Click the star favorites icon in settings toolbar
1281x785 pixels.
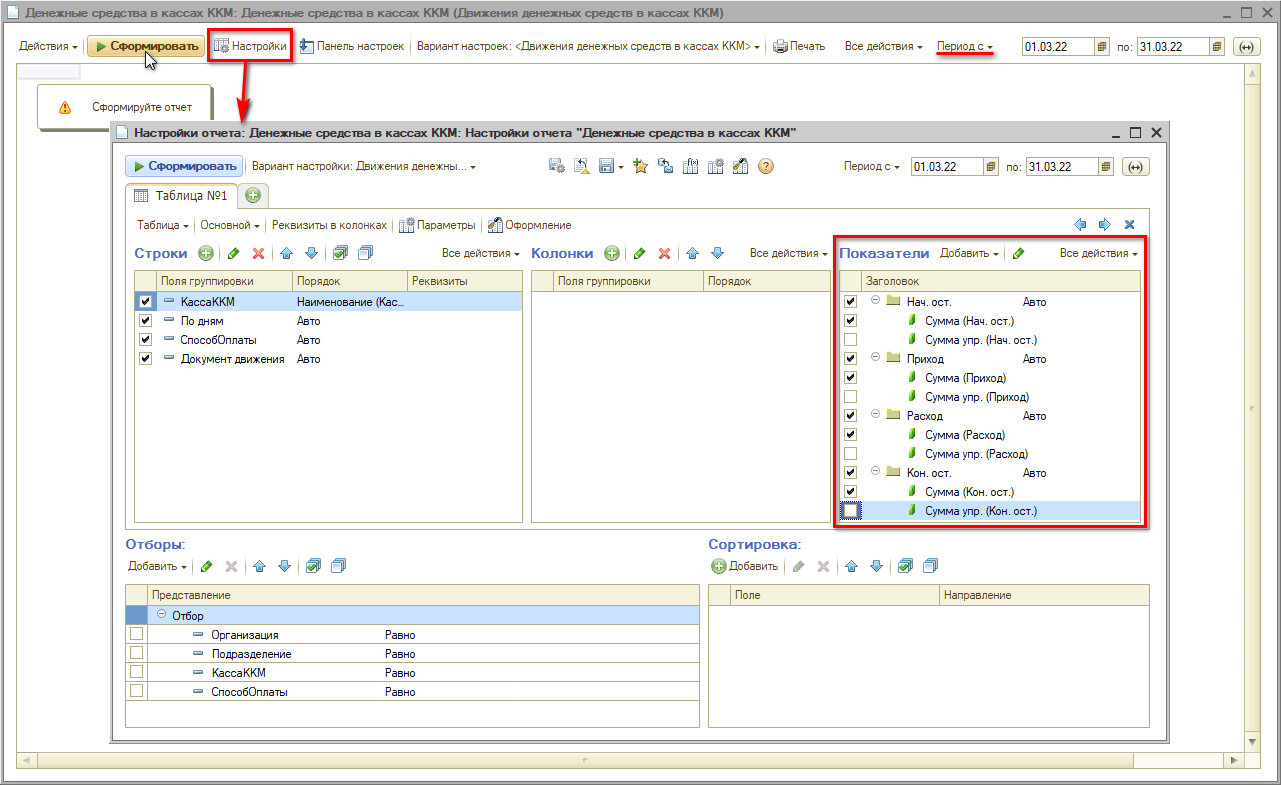point(641,167)
